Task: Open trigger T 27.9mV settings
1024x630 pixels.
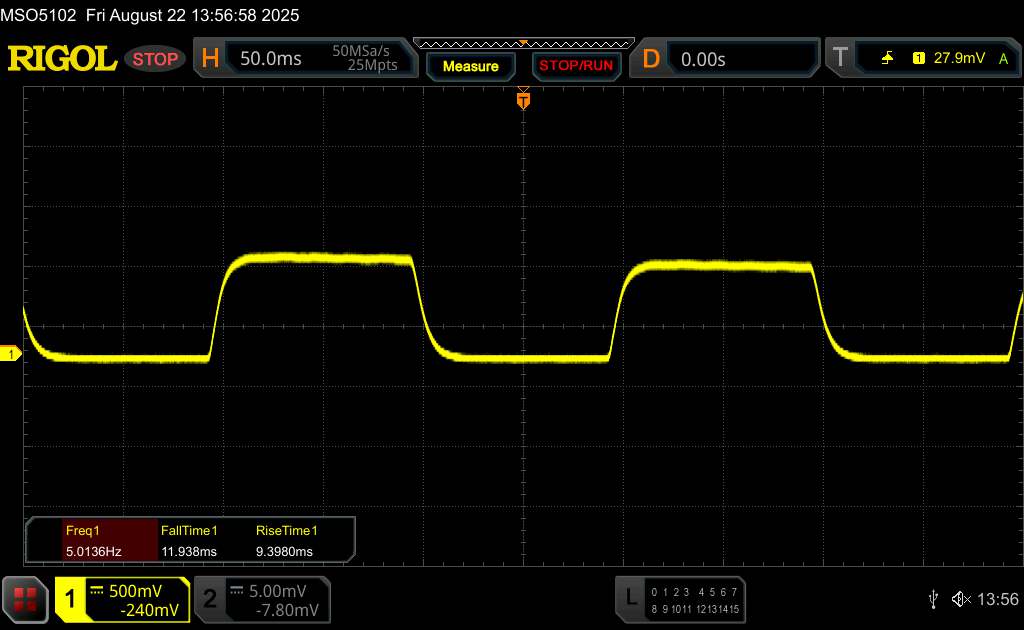Action: pos(920,59)
